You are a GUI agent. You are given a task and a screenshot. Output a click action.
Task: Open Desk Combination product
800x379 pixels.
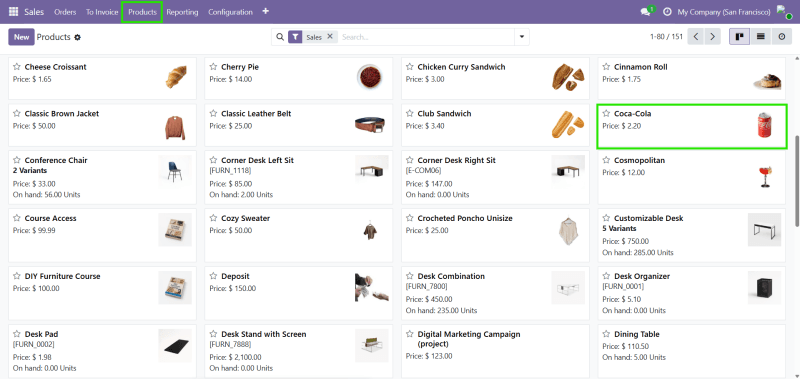click(451, 276)
